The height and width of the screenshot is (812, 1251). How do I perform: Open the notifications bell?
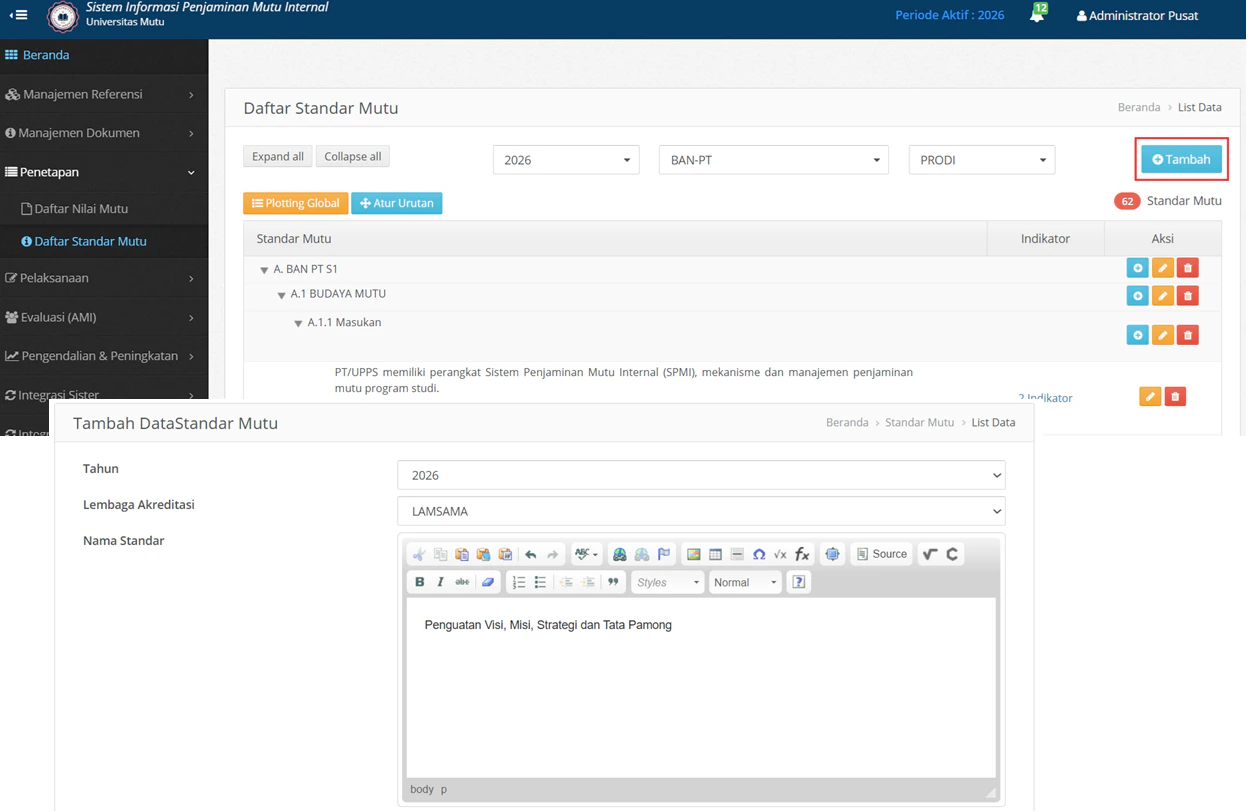tap(1037, 15)
